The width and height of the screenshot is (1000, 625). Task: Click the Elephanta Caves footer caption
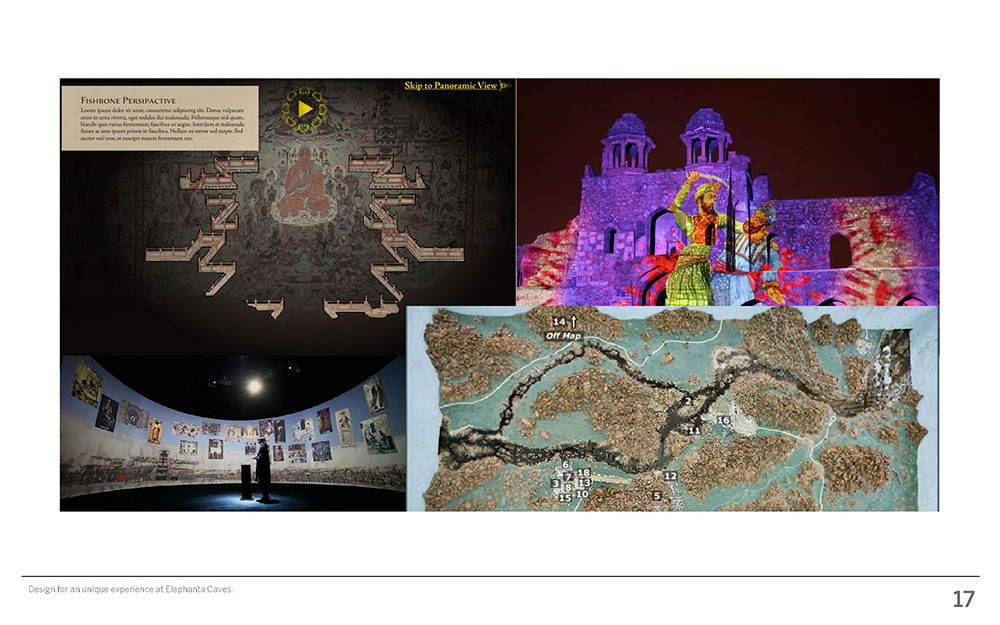[131, 589]
